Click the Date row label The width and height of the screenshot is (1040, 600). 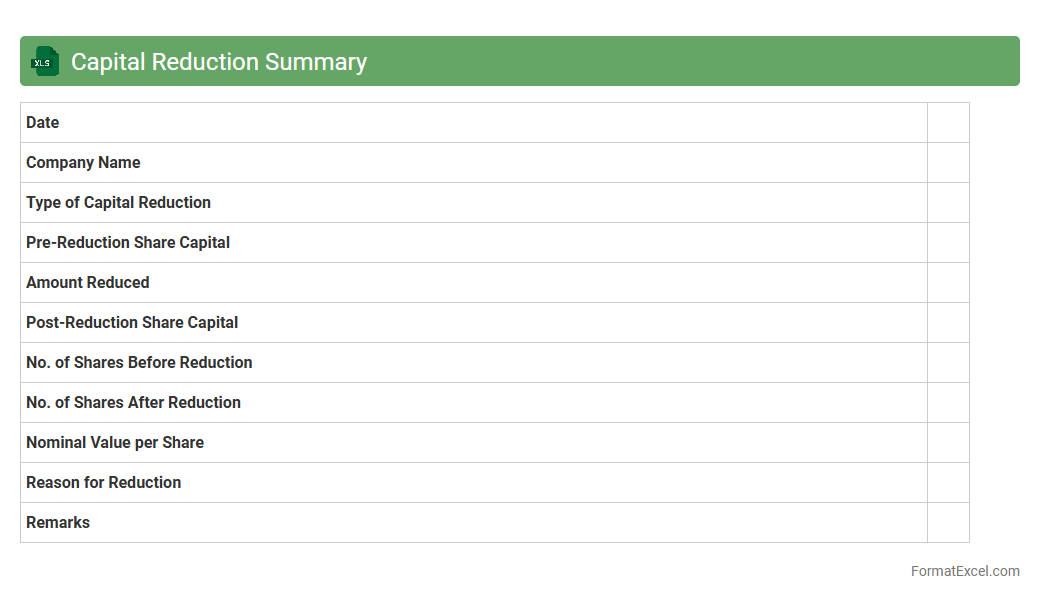(43, 123)
